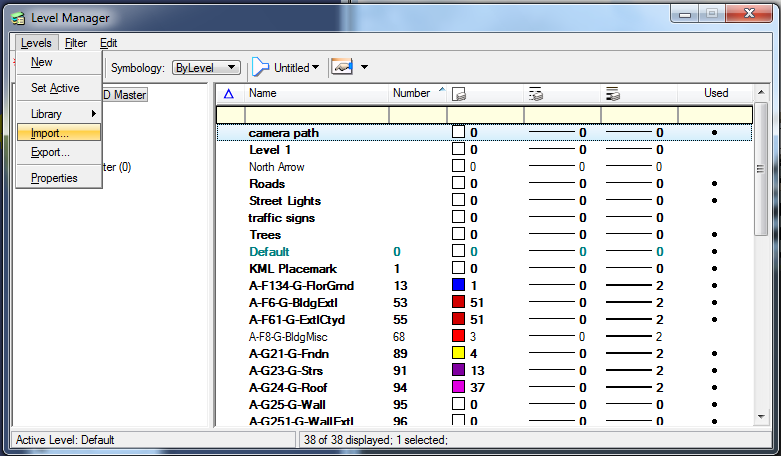The width and height of the screenshot is (781, 456).
Task: Open the Edit menu
Action: [x=108, y=43]
